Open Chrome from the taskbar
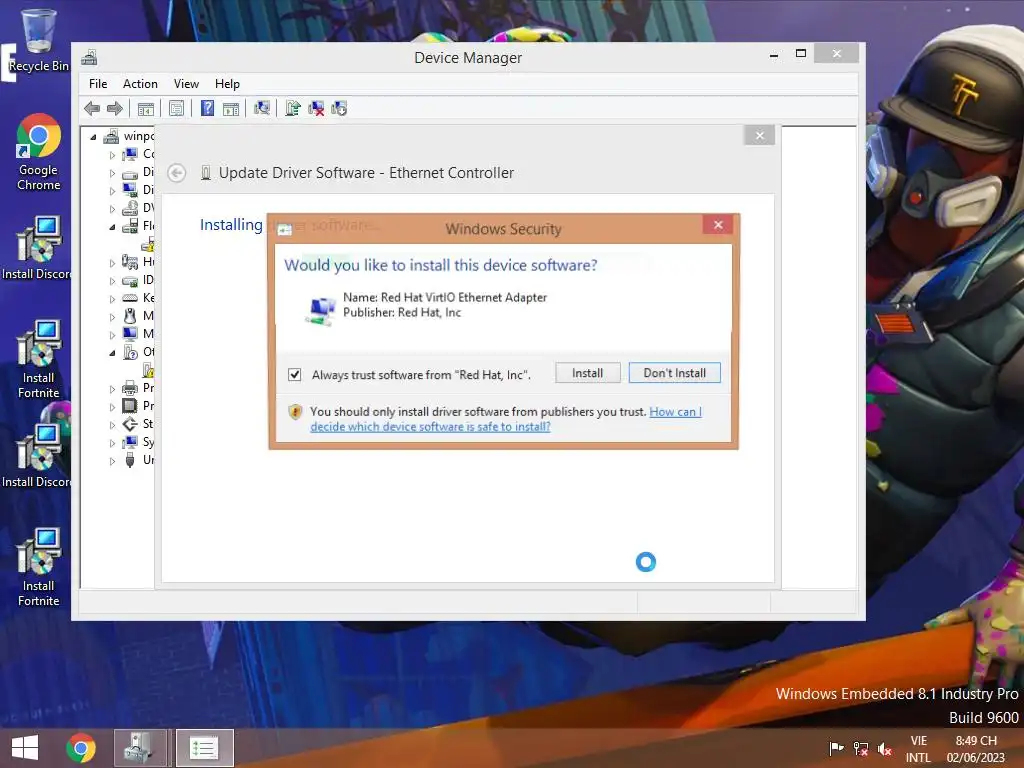Viewport: 1024px width, 768px height. coord(81,748)
